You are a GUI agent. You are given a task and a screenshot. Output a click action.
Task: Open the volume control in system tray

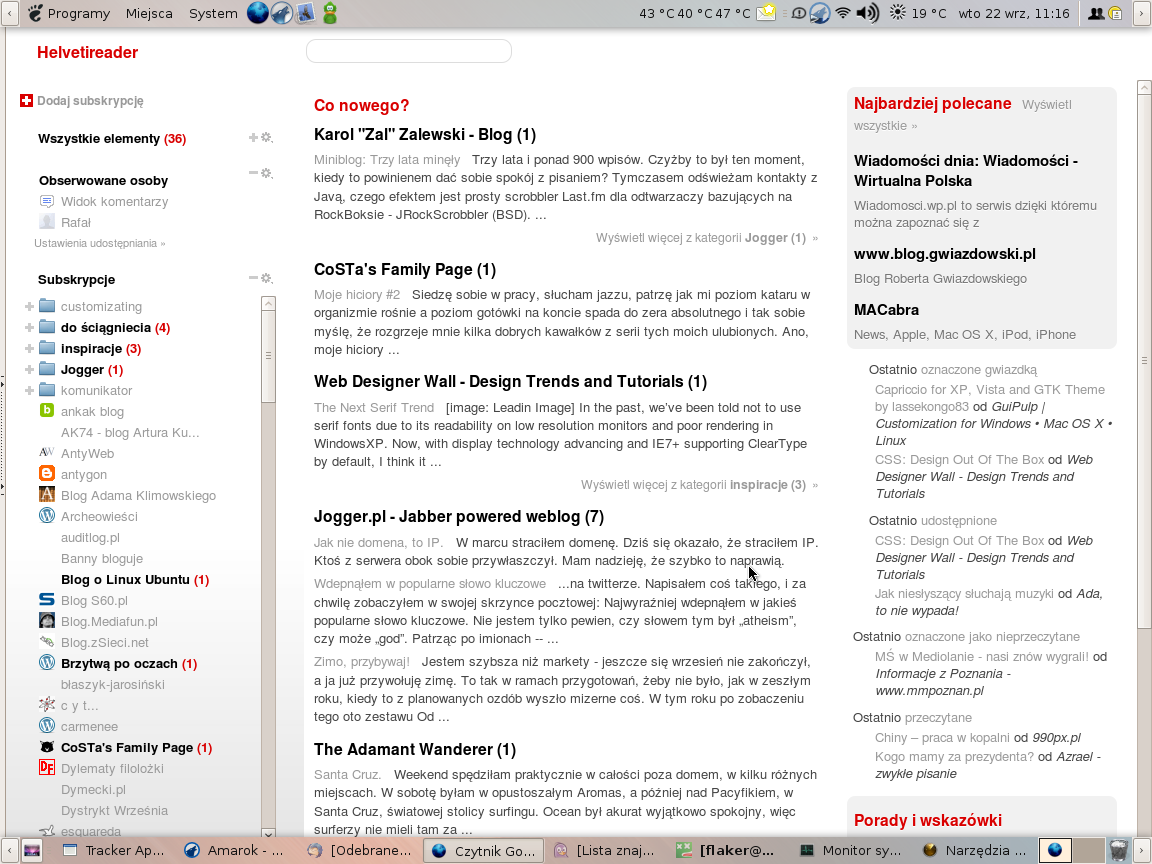867,13
